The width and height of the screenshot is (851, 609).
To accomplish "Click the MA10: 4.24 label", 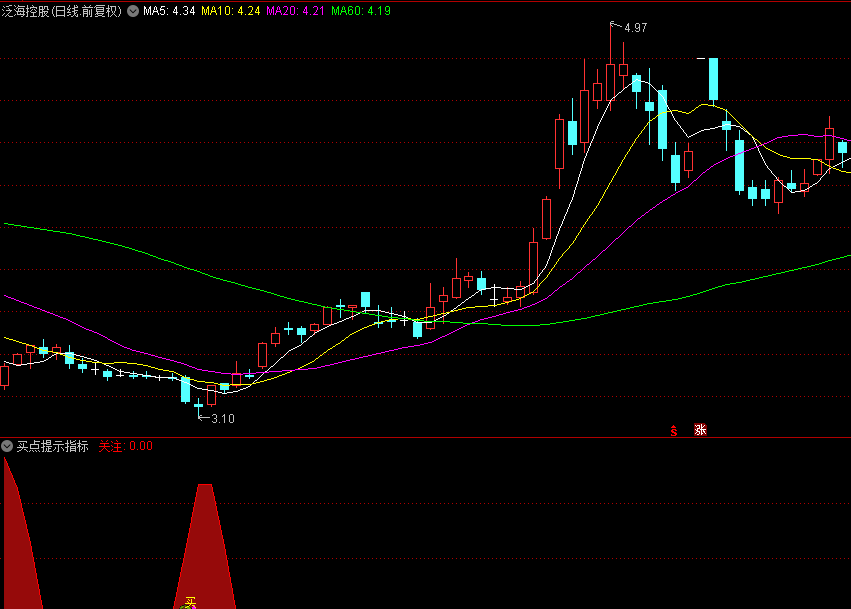I will point(231,11).
